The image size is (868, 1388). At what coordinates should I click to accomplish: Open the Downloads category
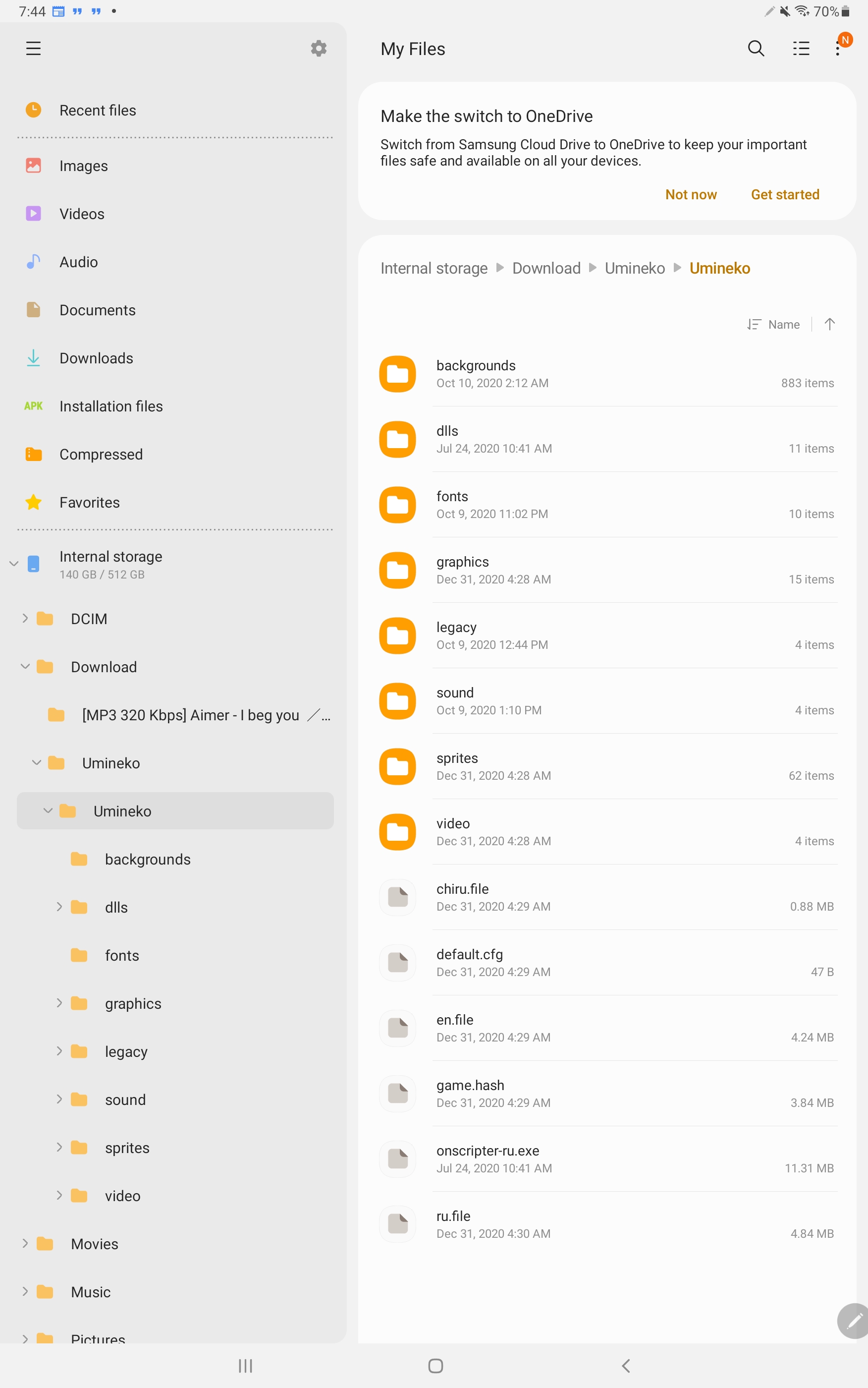point(175,358)
